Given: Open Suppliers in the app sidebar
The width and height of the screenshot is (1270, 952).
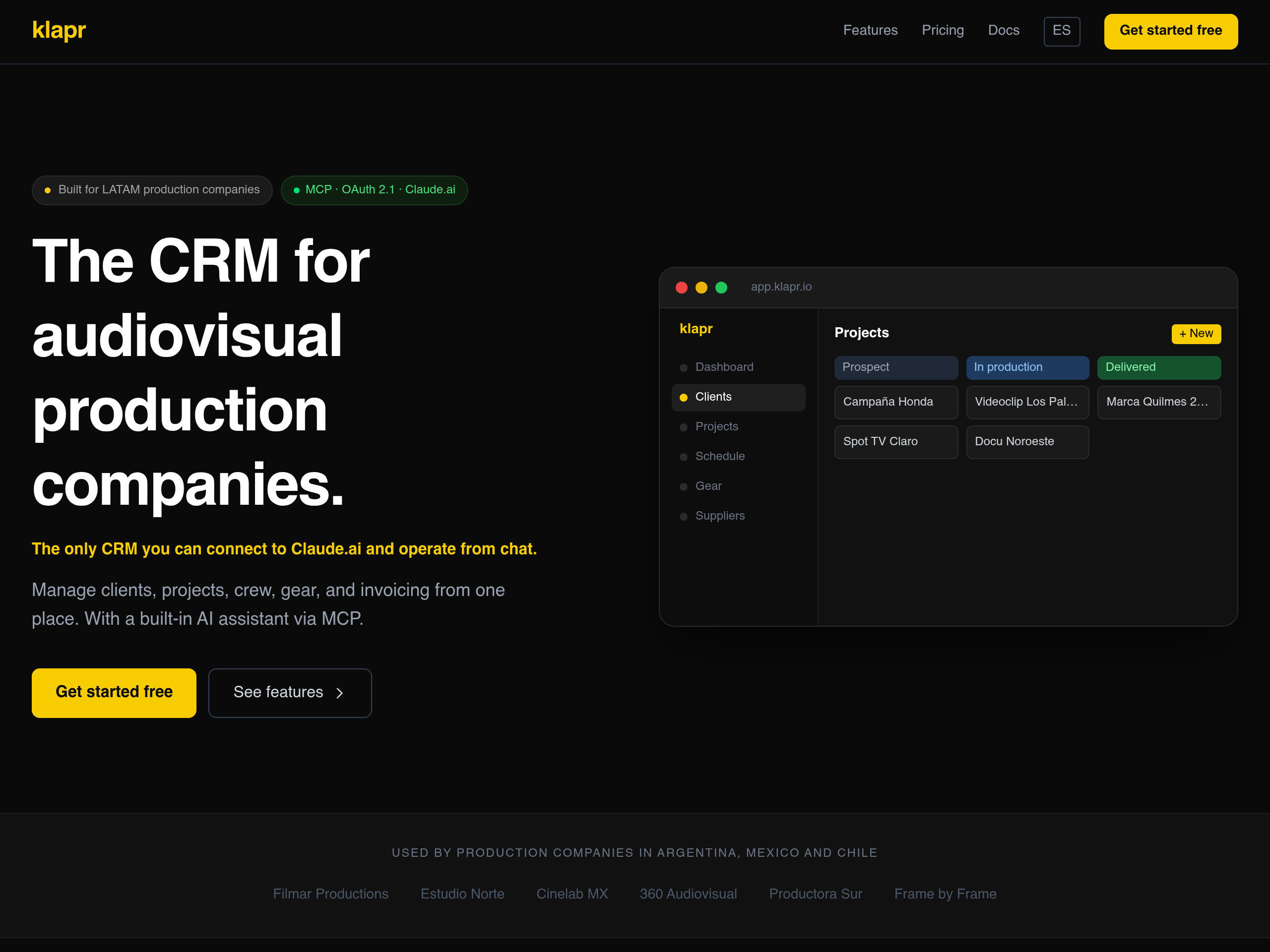Looking at the screenshot, I should 738,517.
